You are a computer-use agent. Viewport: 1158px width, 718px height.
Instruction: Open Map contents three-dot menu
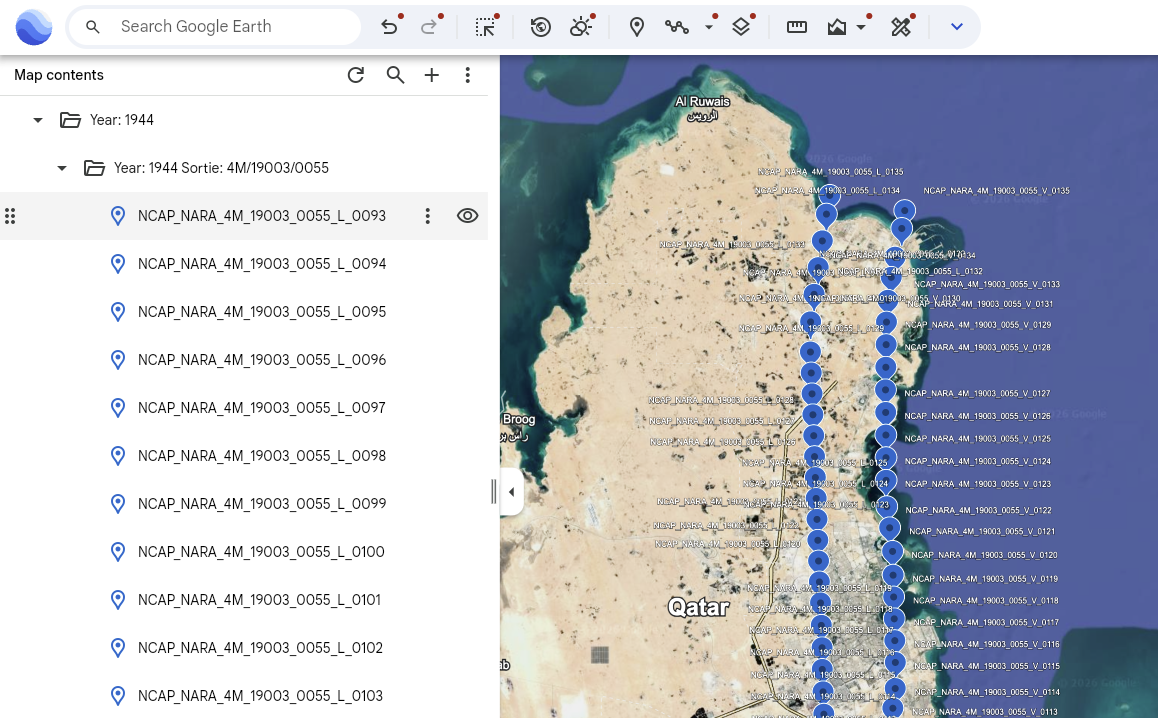point(467,75)
